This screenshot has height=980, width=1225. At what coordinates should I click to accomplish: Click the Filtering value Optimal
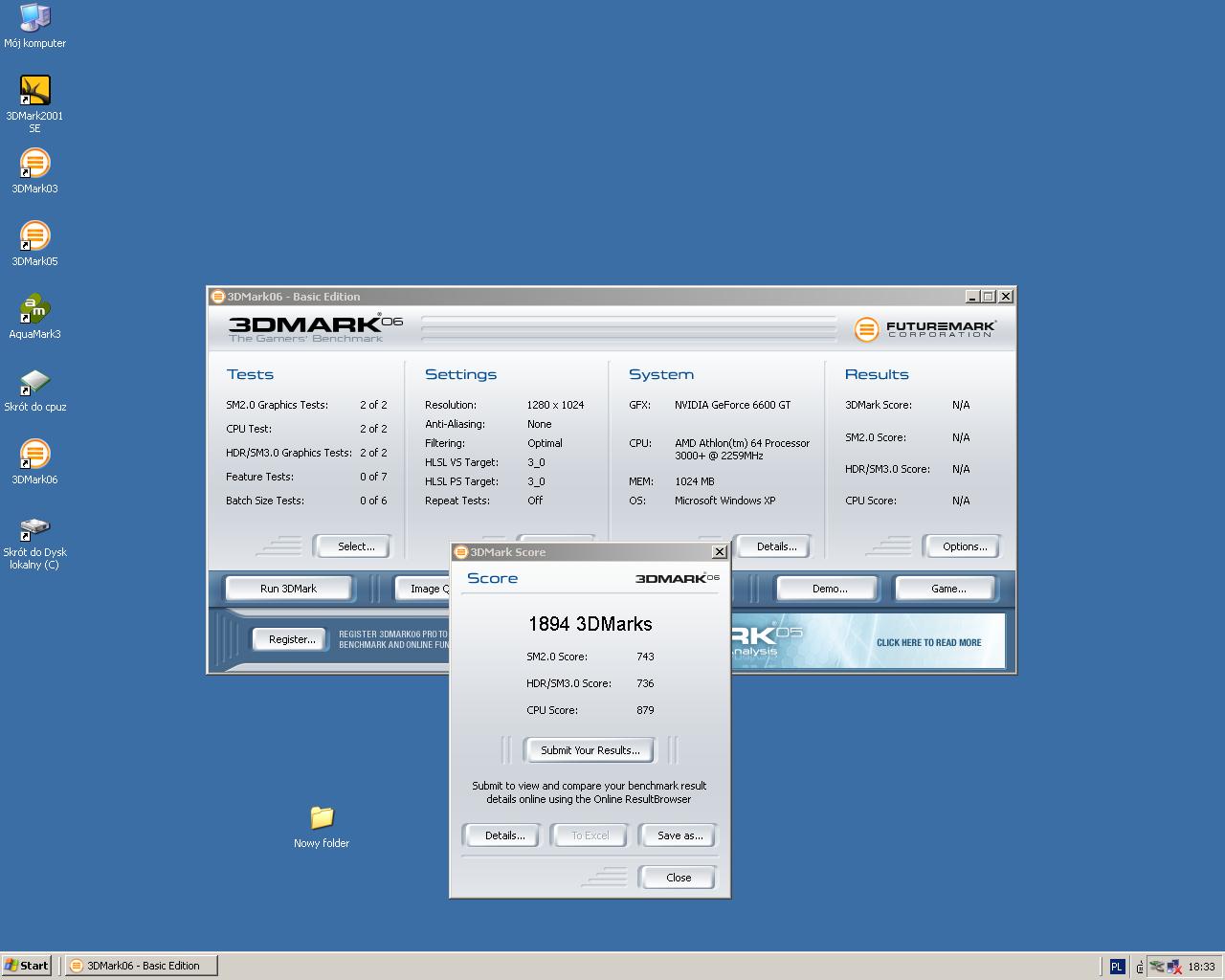(x=545, y=443)
